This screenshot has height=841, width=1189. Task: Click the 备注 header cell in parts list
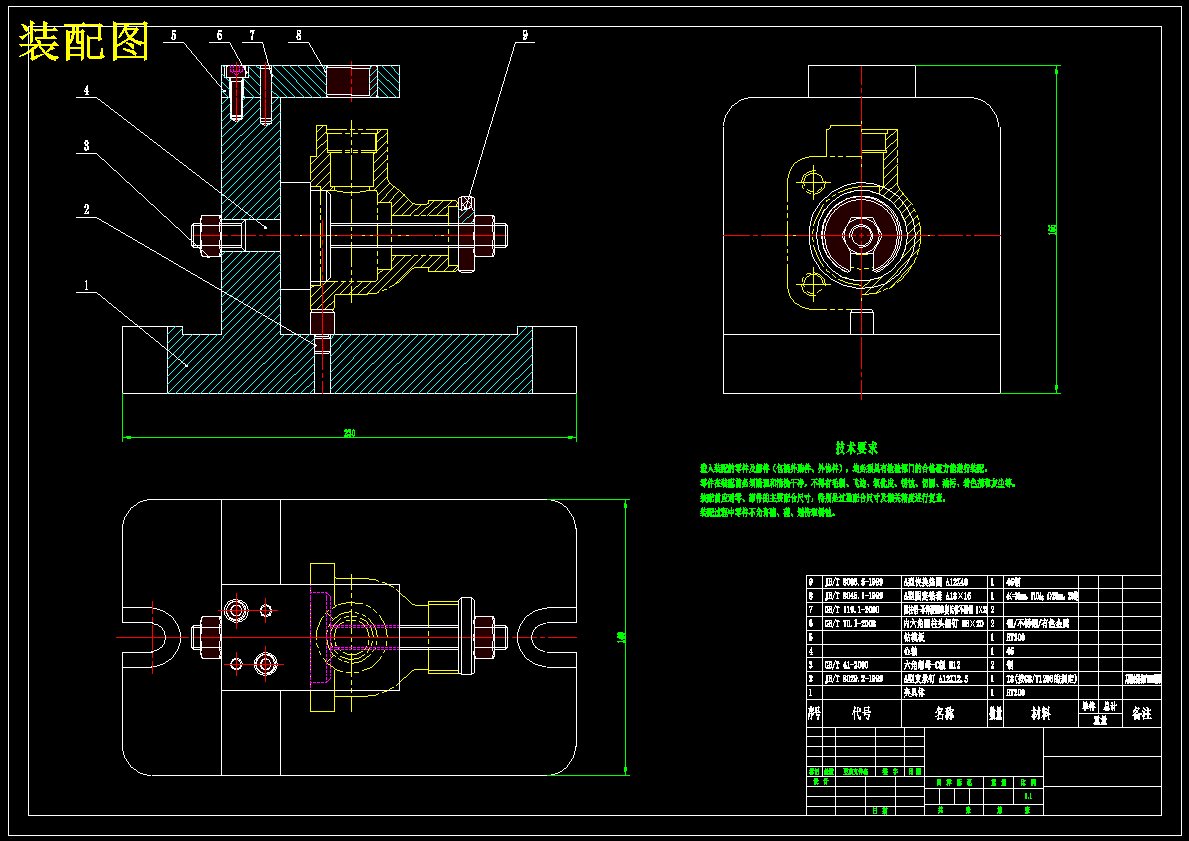click(x=1142, y=714)
